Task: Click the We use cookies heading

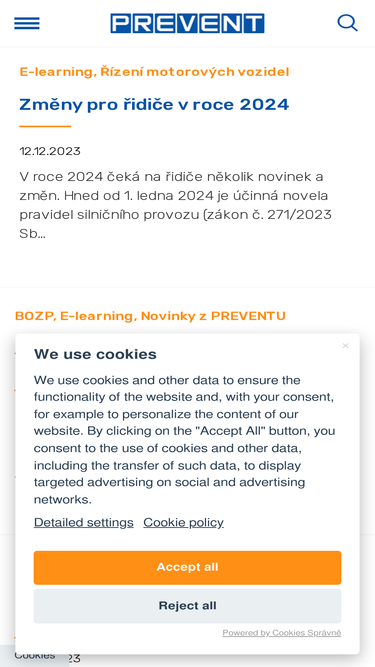Action: 95,354
